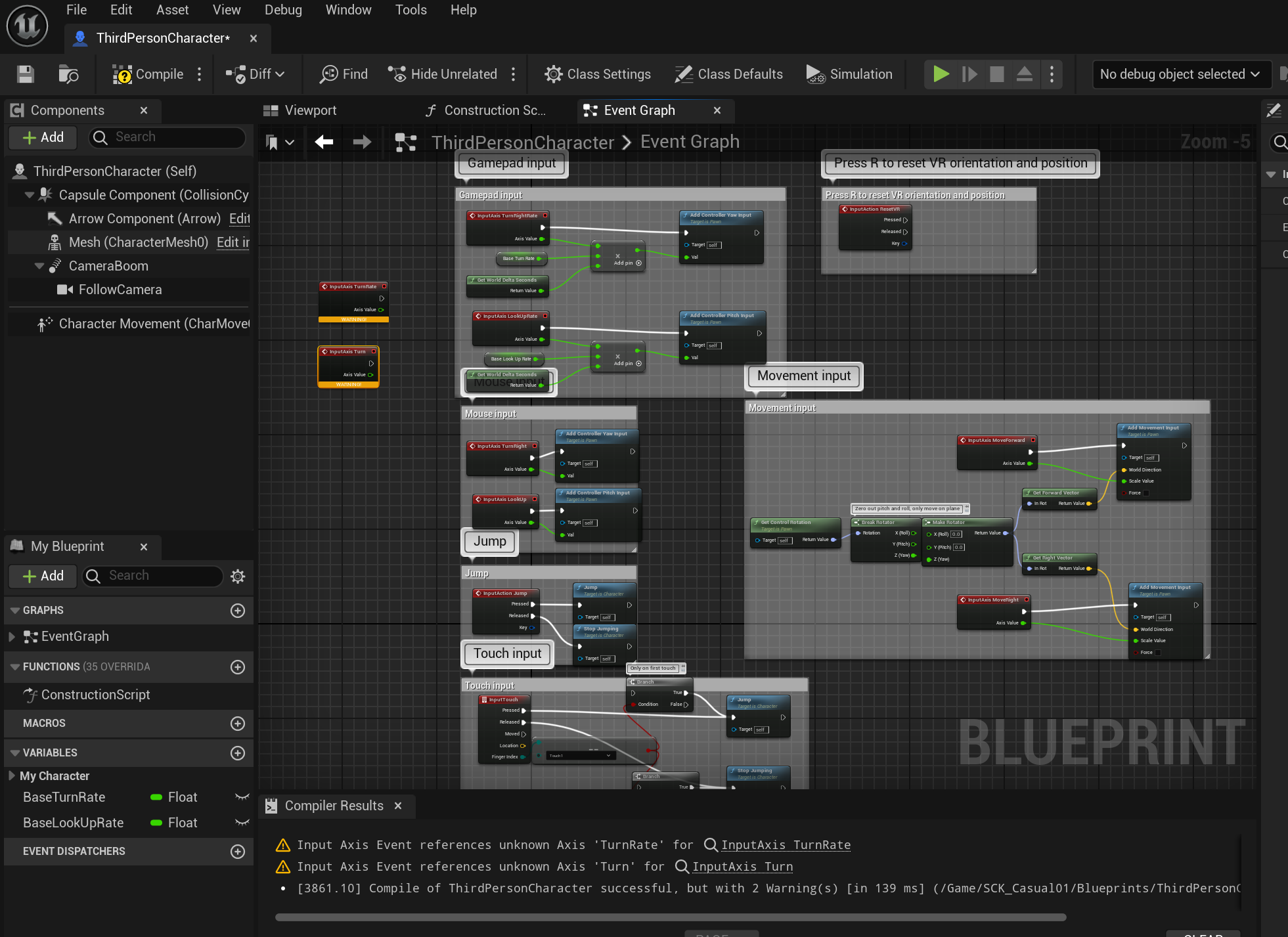Click Add button in Components panel
Screen dimensions: 1288x937
tap(43, 137)
